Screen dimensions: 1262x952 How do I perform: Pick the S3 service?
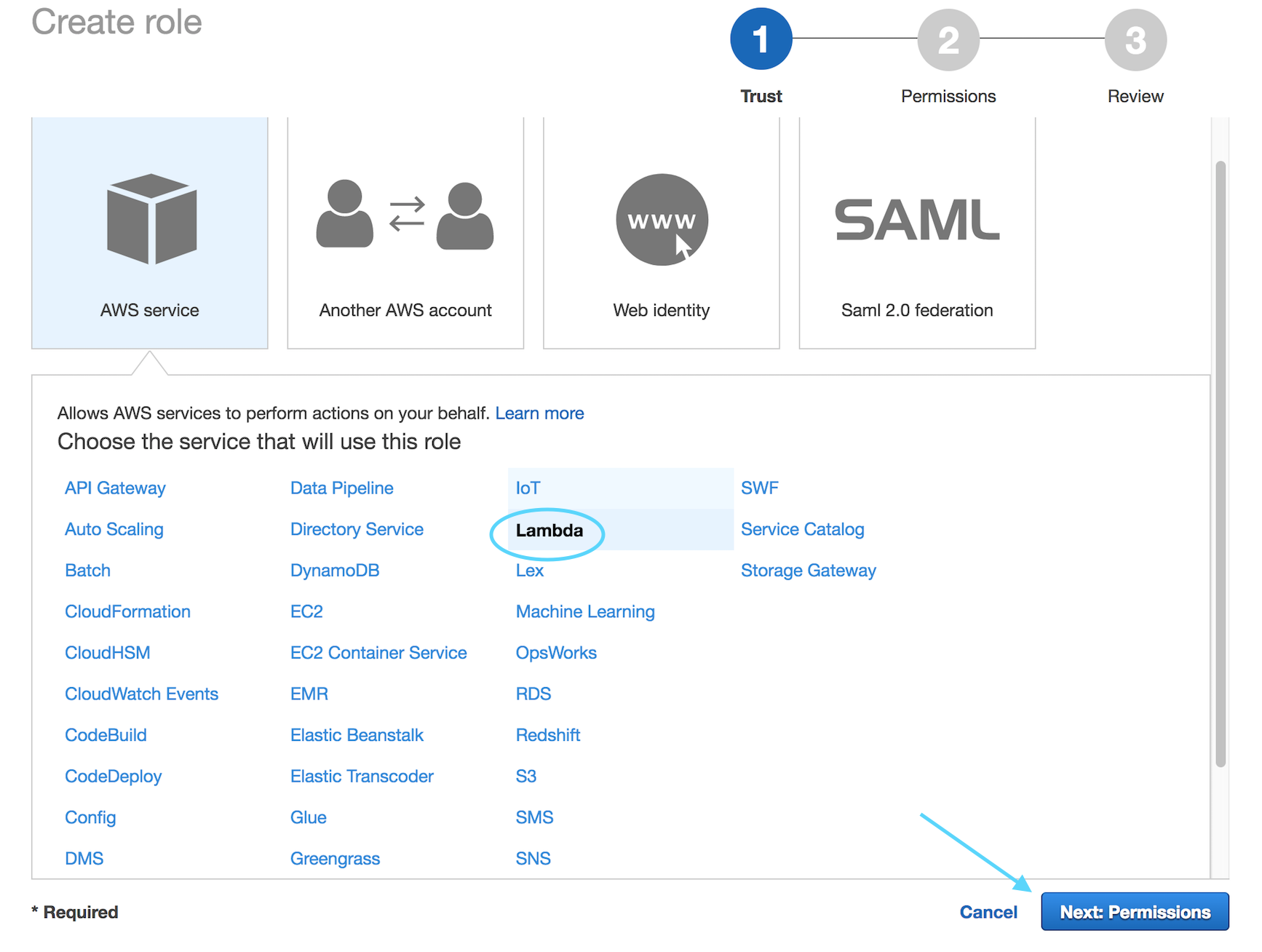click(x=526, y=777)
